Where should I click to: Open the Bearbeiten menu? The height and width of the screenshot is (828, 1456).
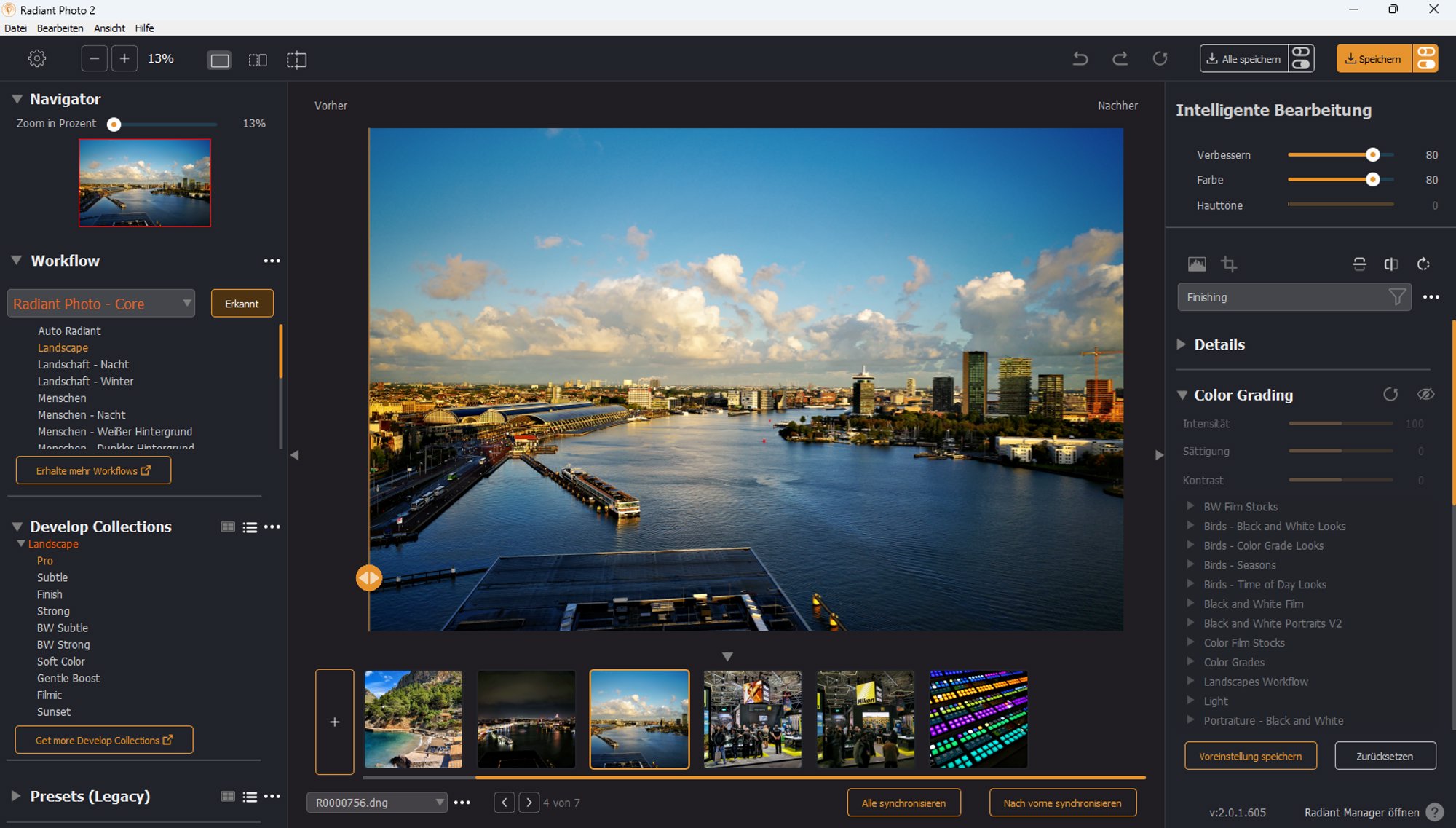click(x=60, y=28)
